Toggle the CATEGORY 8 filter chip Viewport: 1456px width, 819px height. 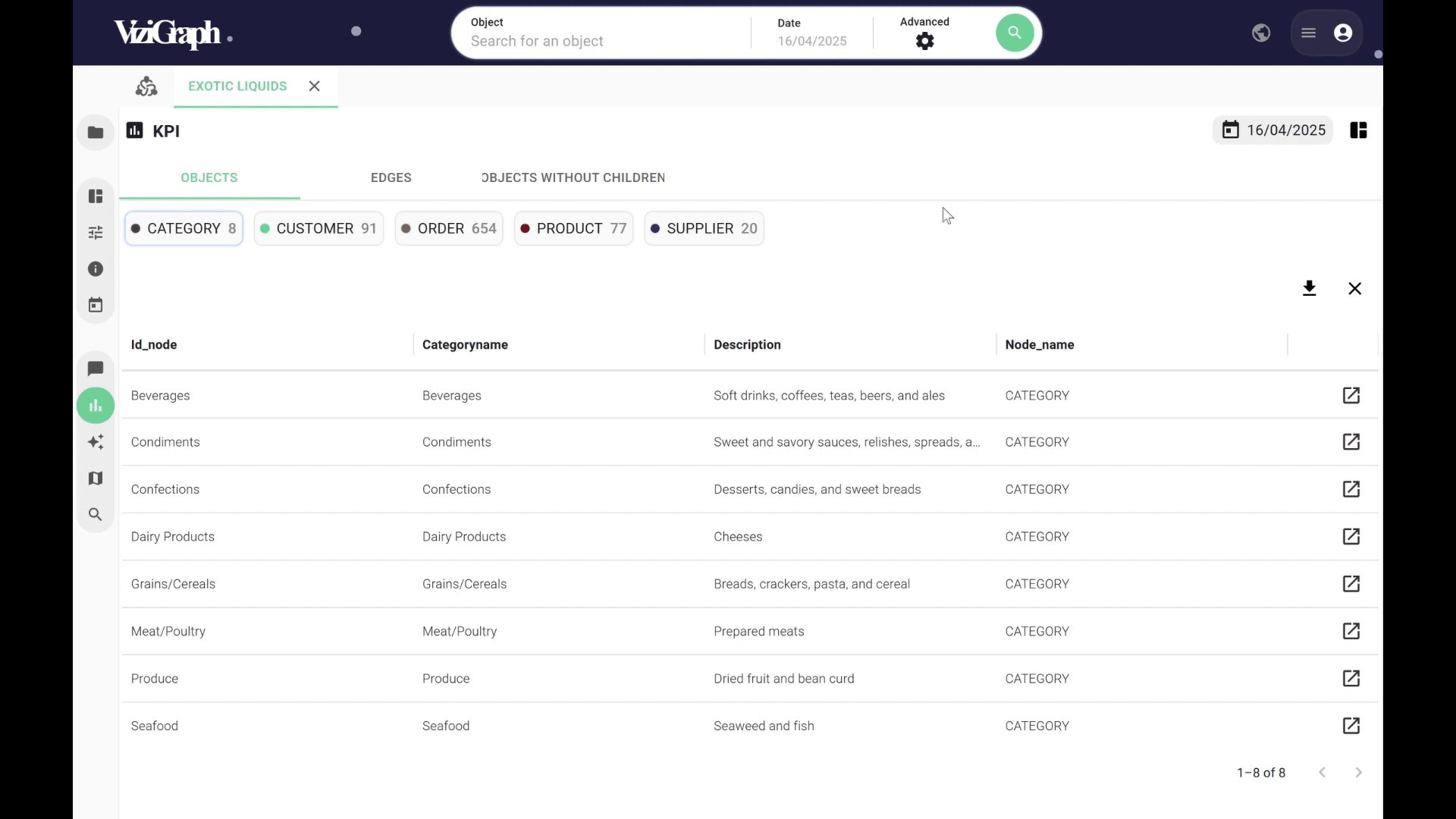click(184, 228)
